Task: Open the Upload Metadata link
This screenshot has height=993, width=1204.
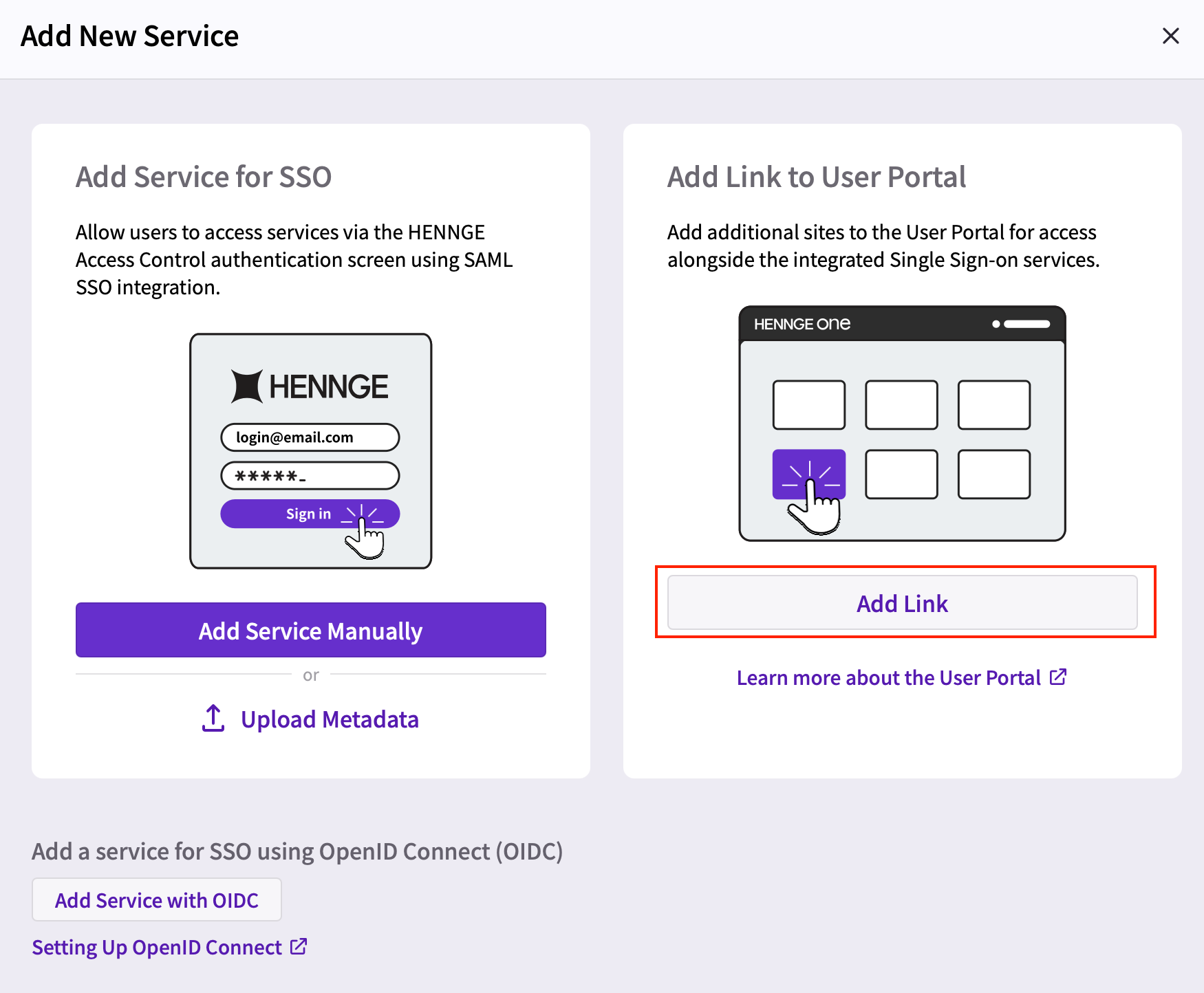Action: click(330, 719)
